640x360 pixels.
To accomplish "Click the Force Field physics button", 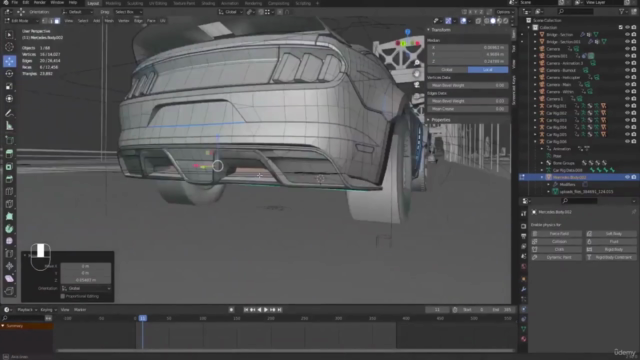I will click(x=556, y=233).
